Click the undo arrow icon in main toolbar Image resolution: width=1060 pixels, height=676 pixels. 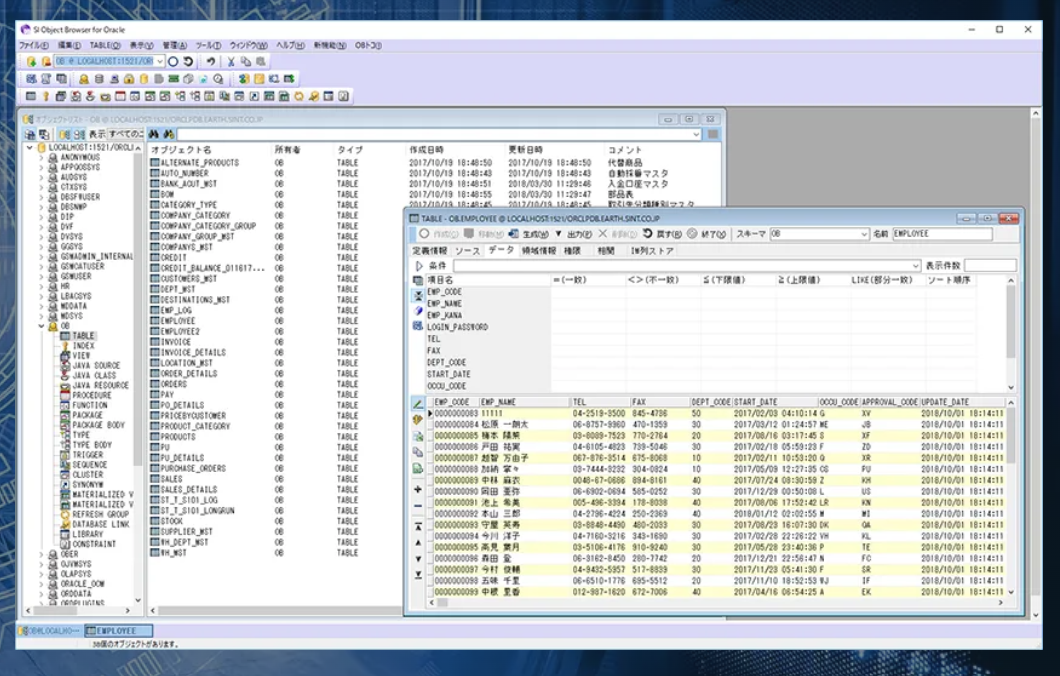tap(210, 61)
